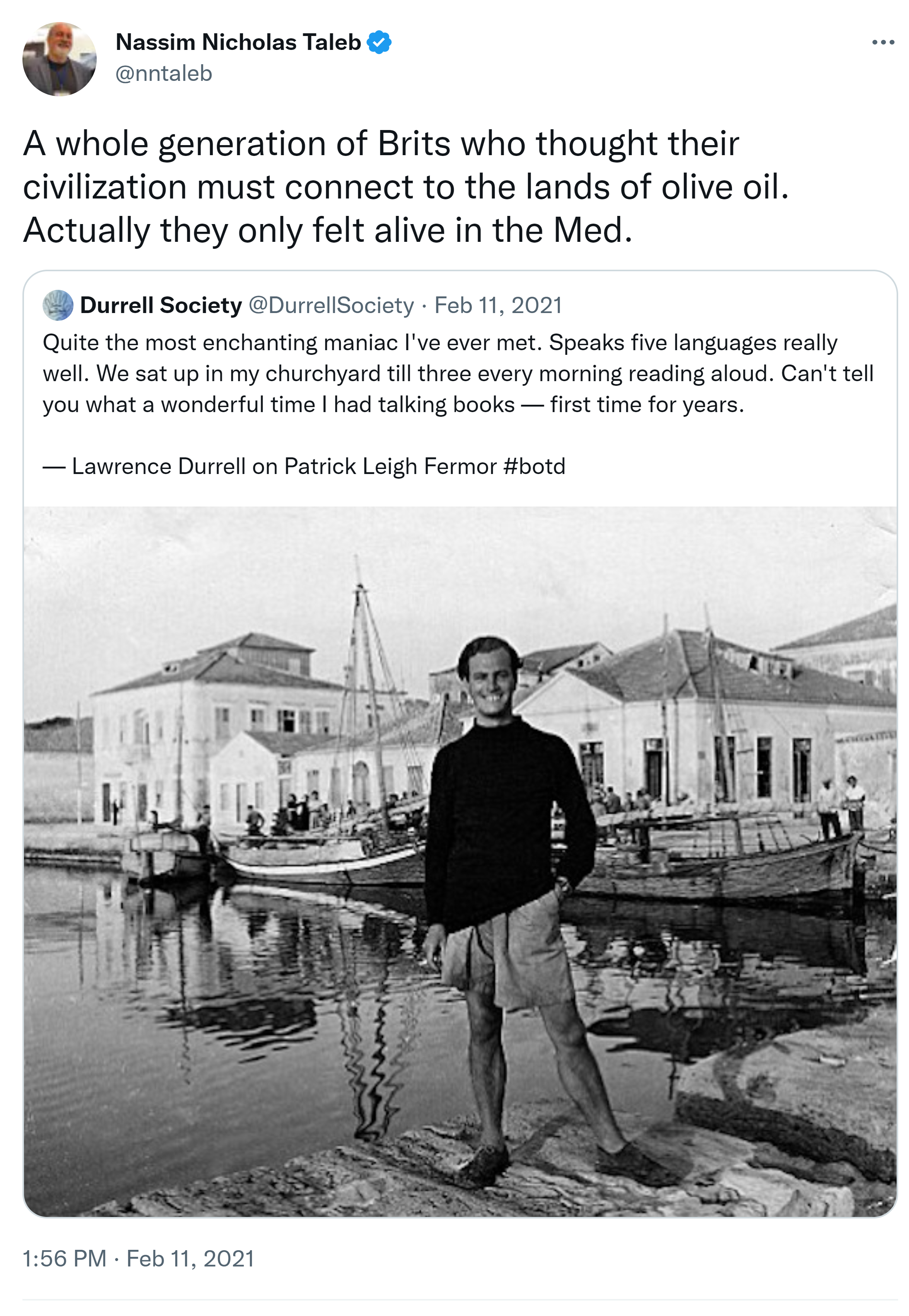
Task: Click the blue verified badge
Action: point(379,43)
